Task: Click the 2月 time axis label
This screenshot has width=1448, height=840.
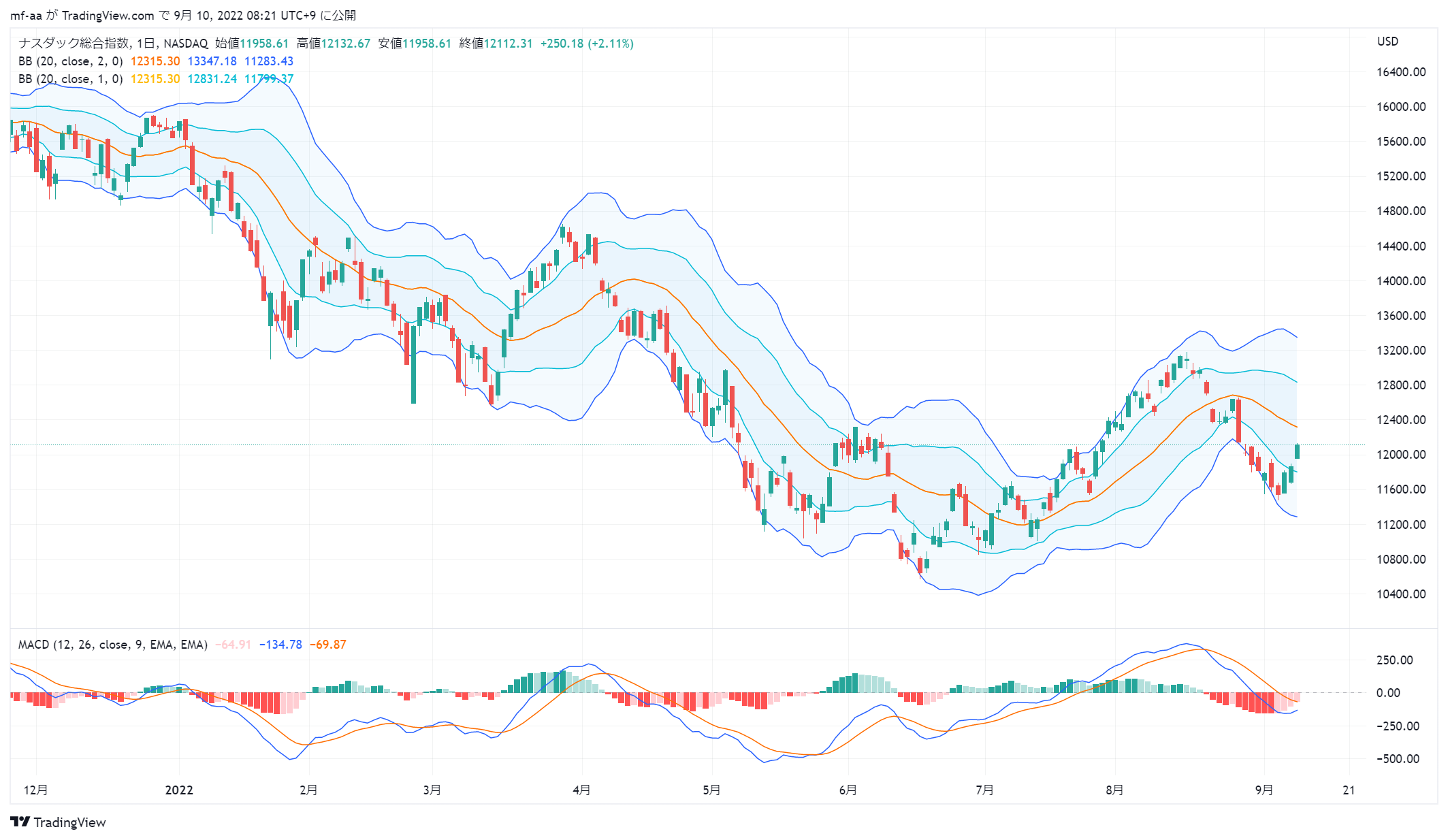Action: pyautogui.click(x=308, y=790)
